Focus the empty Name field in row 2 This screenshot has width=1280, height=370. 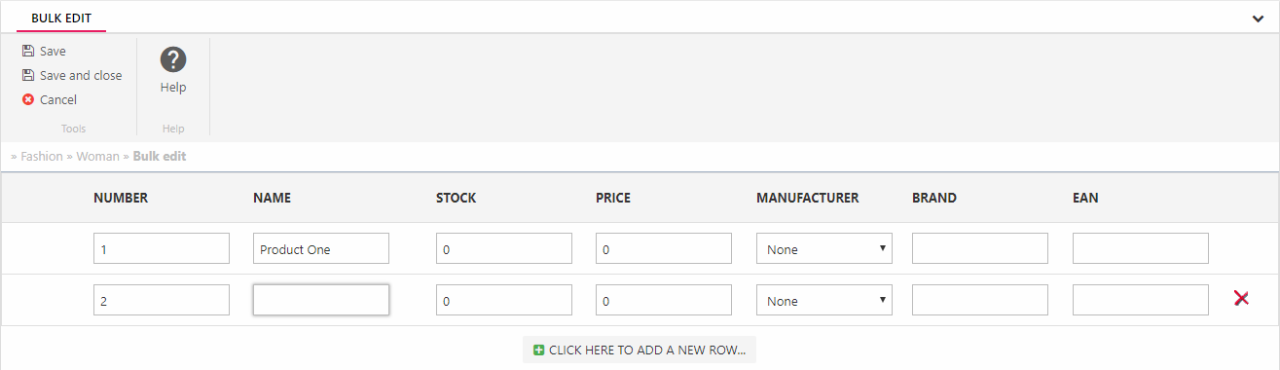321,300
